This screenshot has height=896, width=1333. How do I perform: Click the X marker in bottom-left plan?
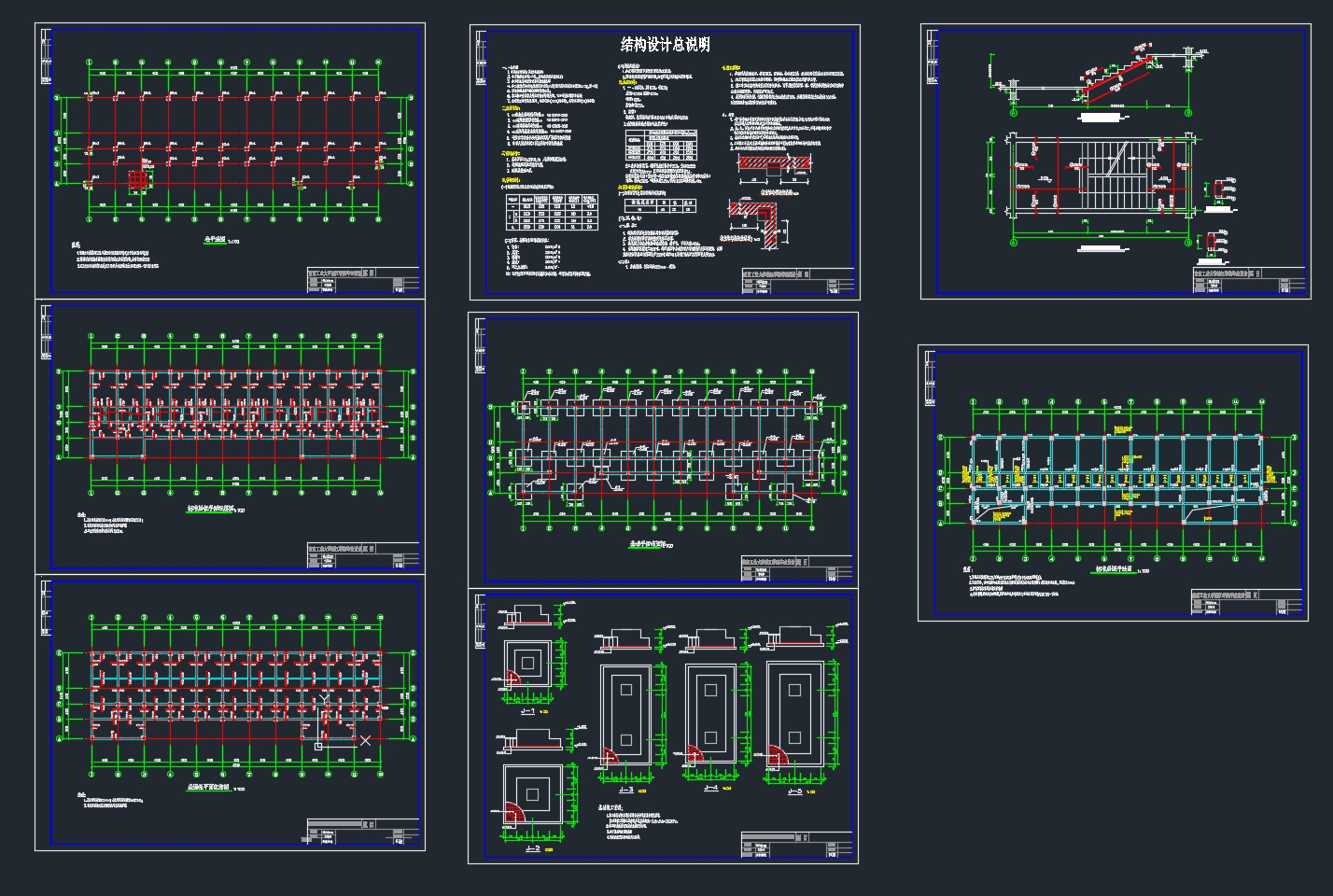365,740
